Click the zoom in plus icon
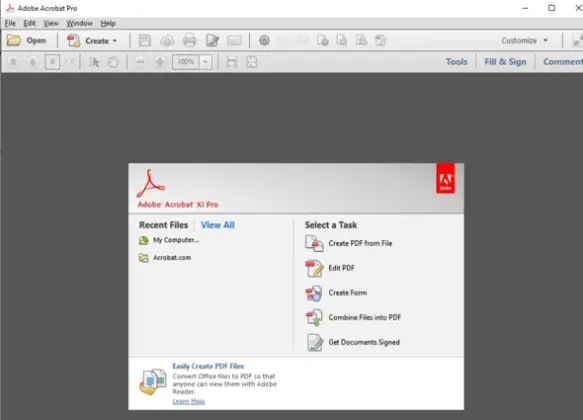Screen dimensions: 583x420 tap(160, 62)
